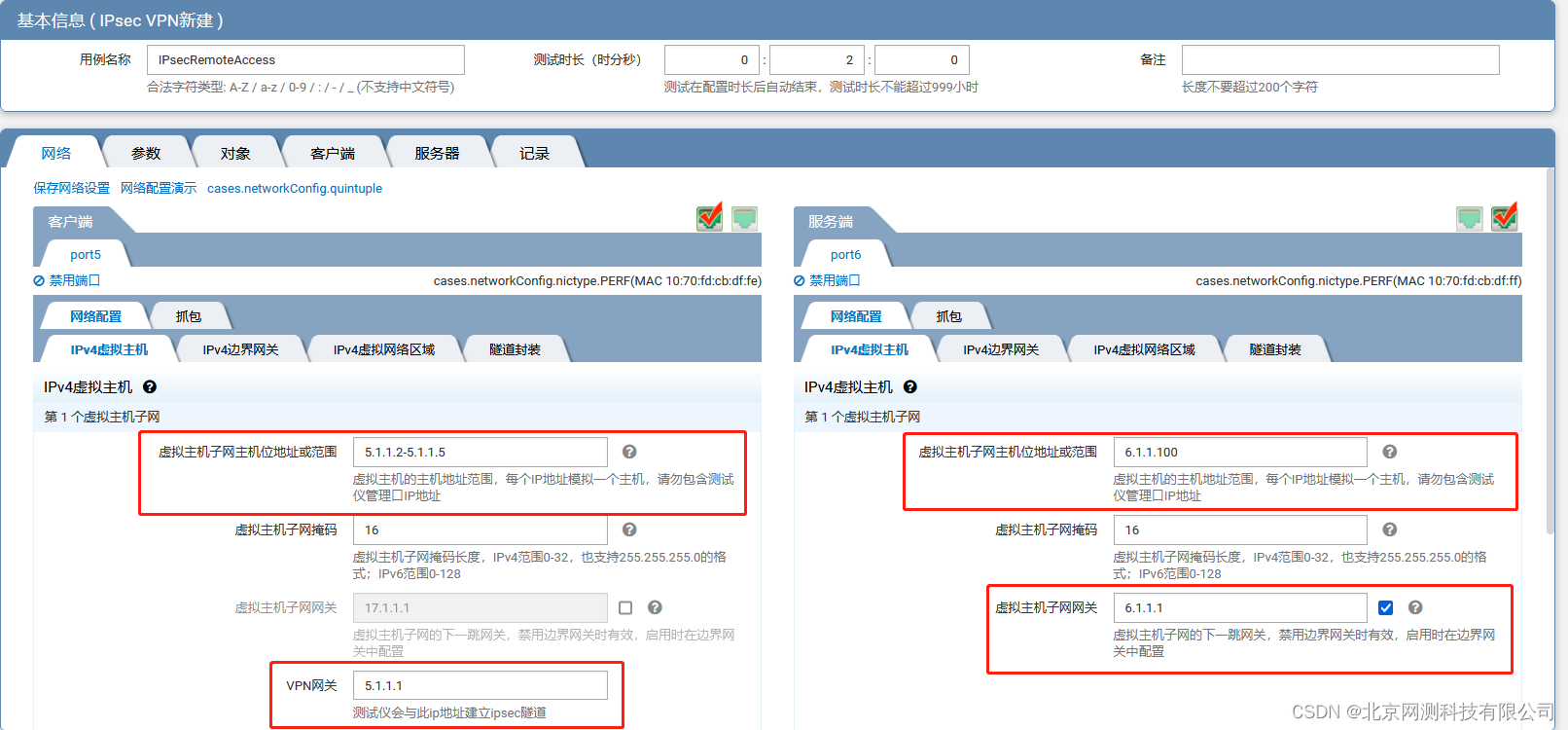This screenshot has height=730, width=1568.
Task: Click cases.networkConfig.quintuple link
Action: (295, 188)
